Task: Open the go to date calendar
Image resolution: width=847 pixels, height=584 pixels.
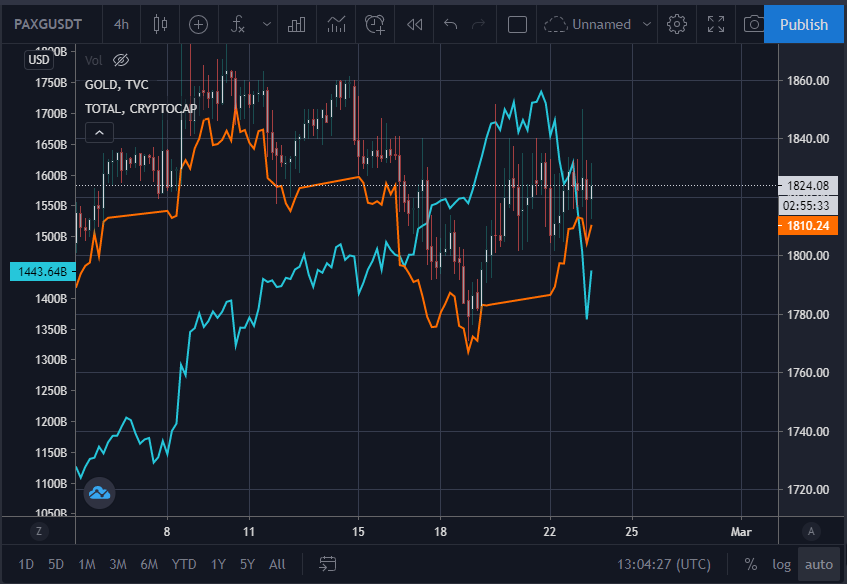Action: tap(327, 565)
